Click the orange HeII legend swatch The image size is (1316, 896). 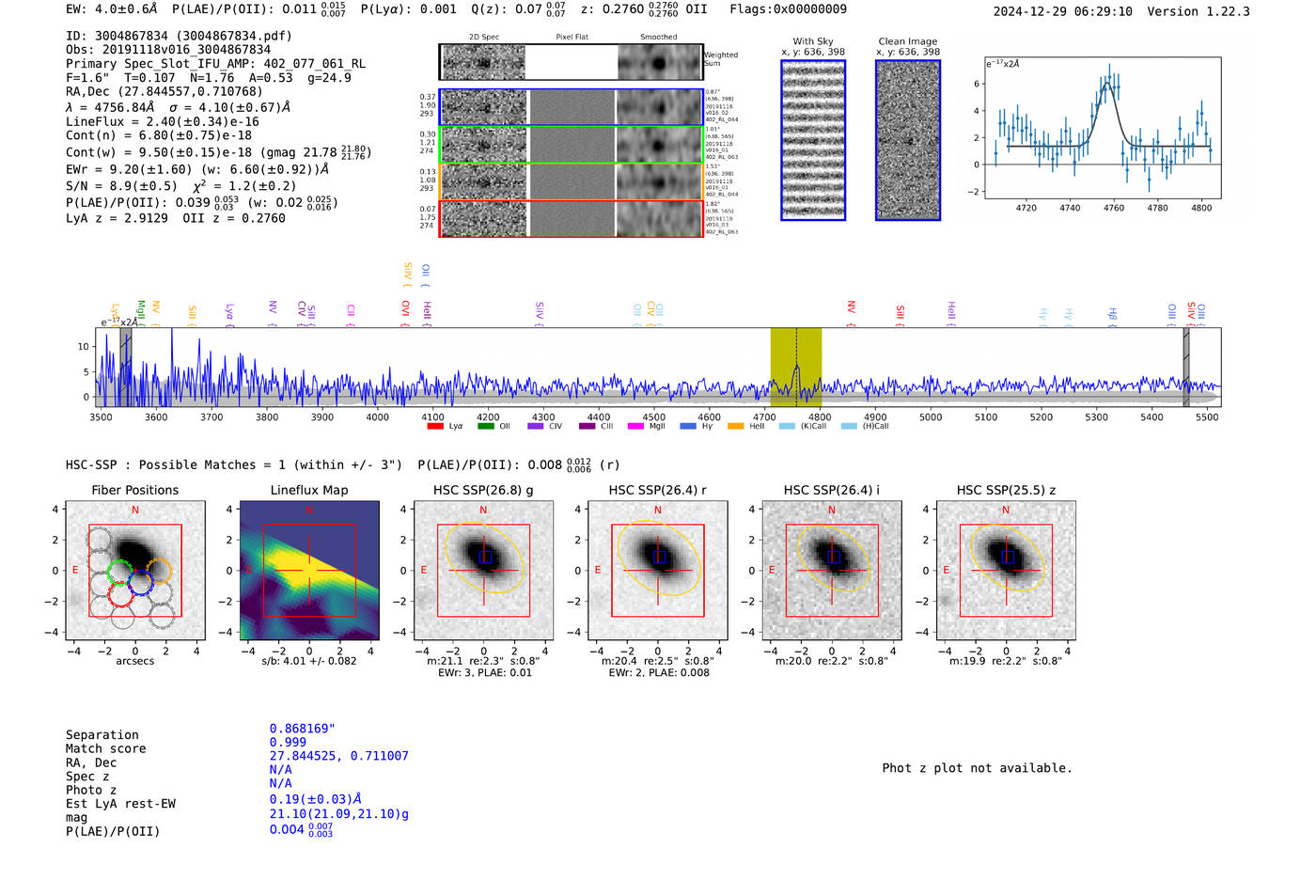735,426
